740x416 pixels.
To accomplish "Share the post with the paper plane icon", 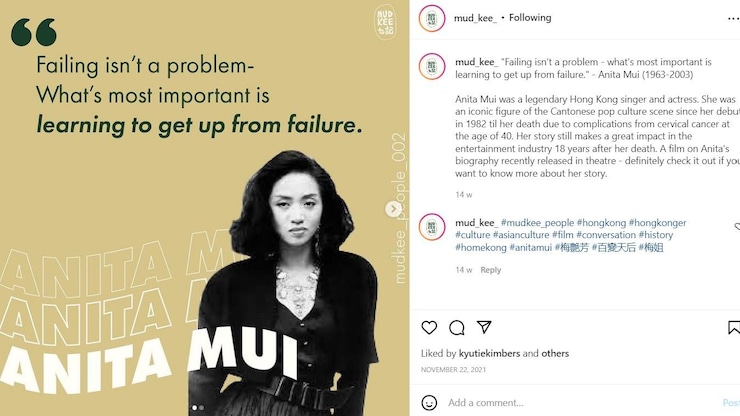I will 484,327.
